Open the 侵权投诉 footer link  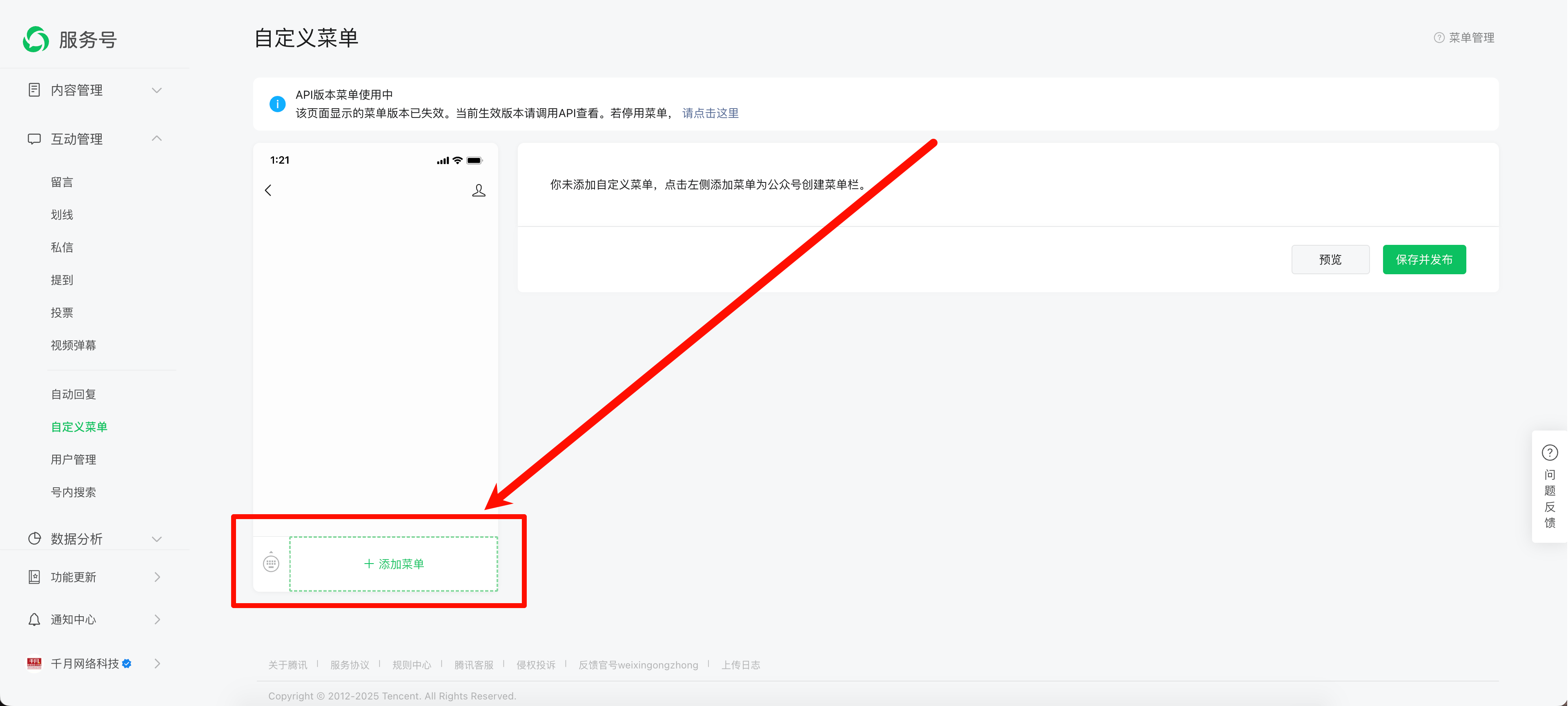pos(536,665)
